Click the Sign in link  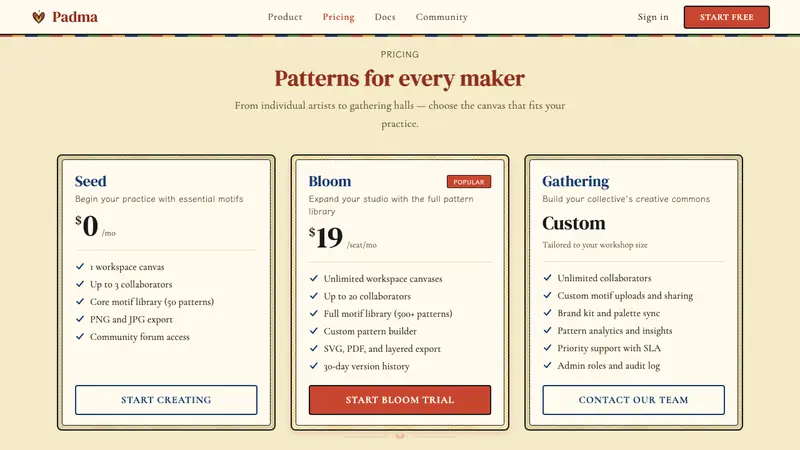[x=653, y=17]
